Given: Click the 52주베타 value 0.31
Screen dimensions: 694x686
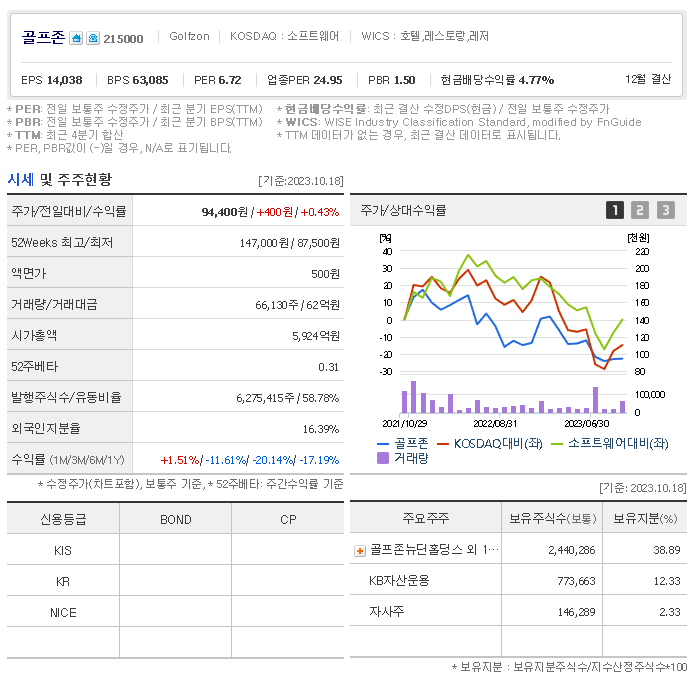Looking at the screenshot, I should (x=328, y=367).
